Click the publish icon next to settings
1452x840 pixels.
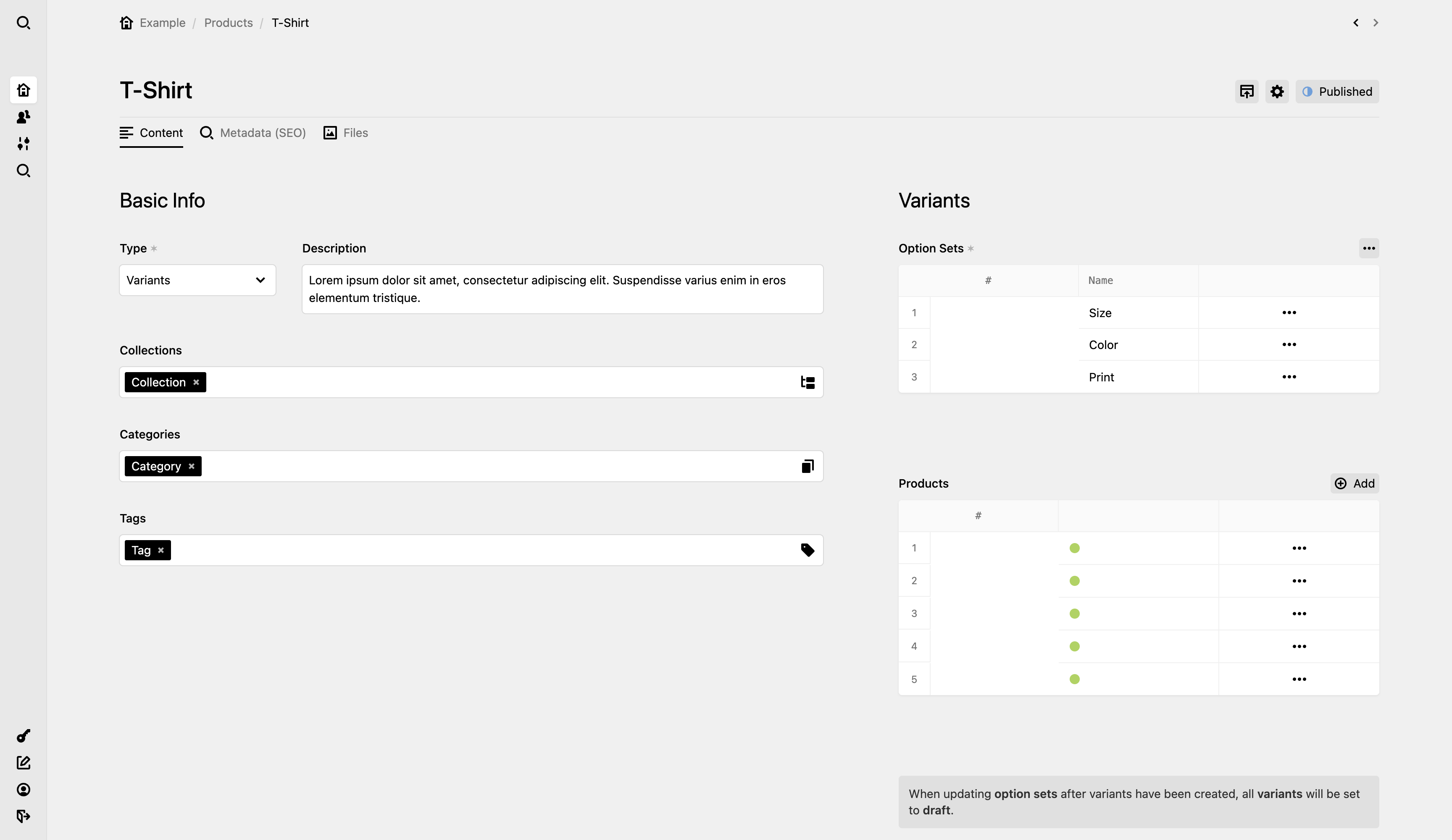(x=1246, y=91)
